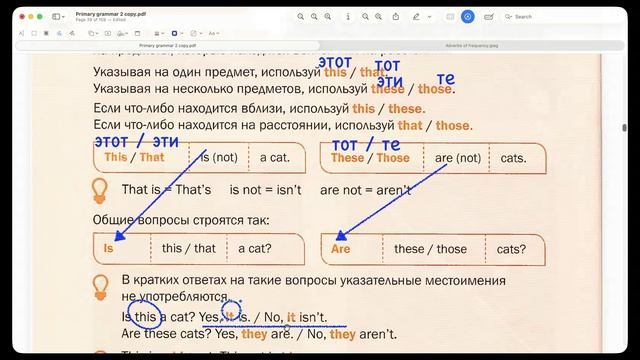Click the Share button in the toolbar
Viewport: 640px width, 360px height.
point(396,17)
